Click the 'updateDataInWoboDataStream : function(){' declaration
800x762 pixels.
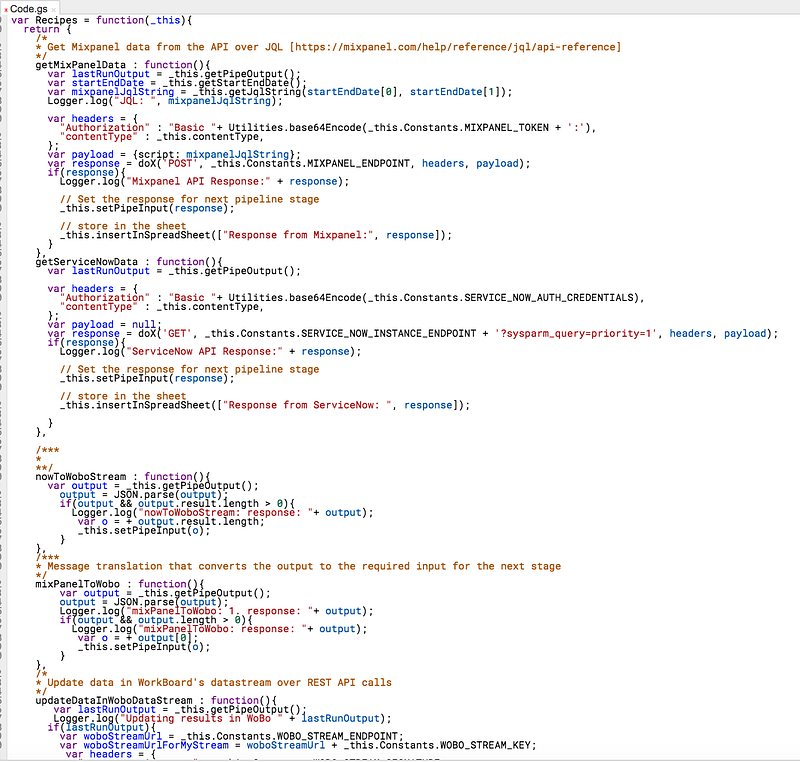pos(156,700)
